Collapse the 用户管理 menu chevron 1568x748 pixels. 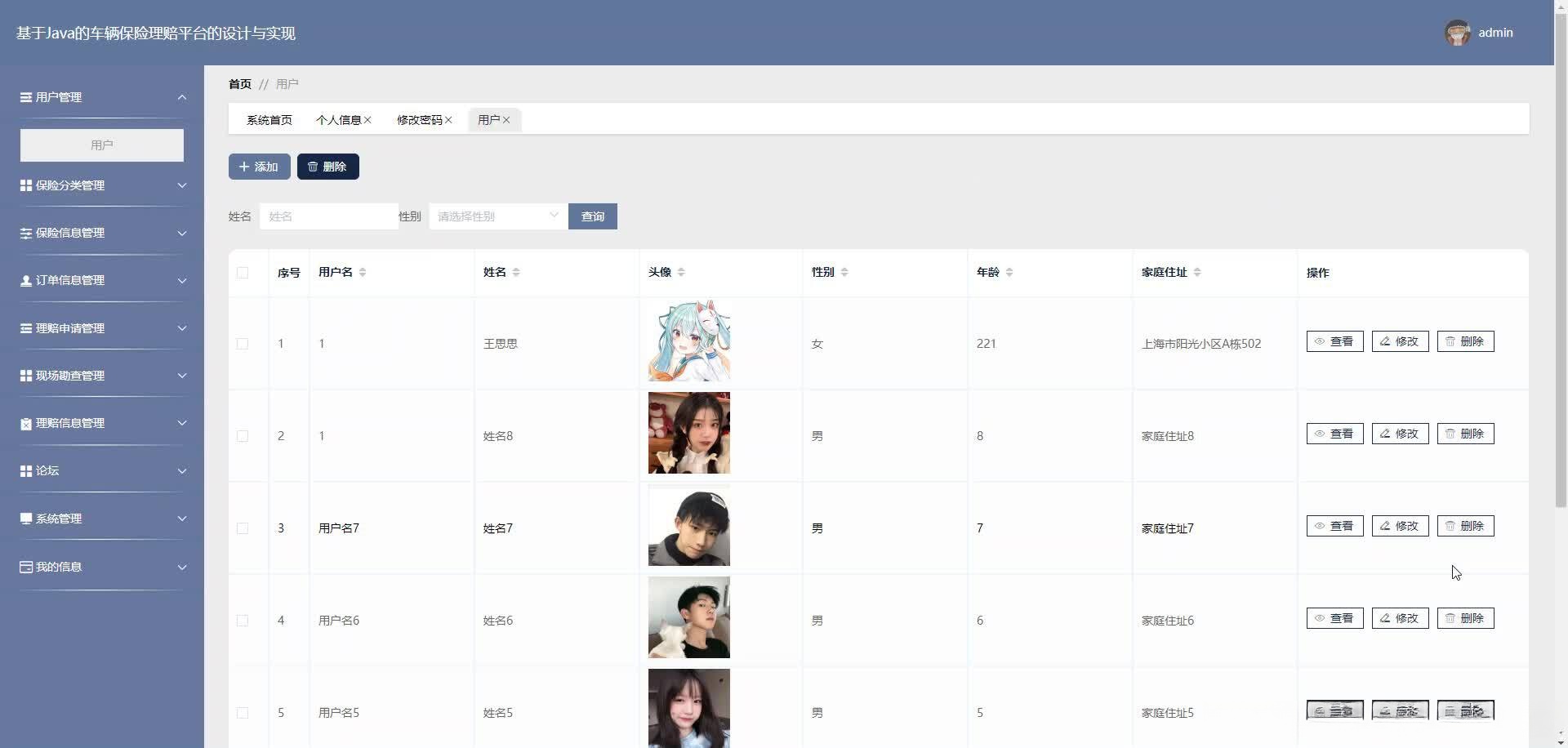(x=182, y=97)
